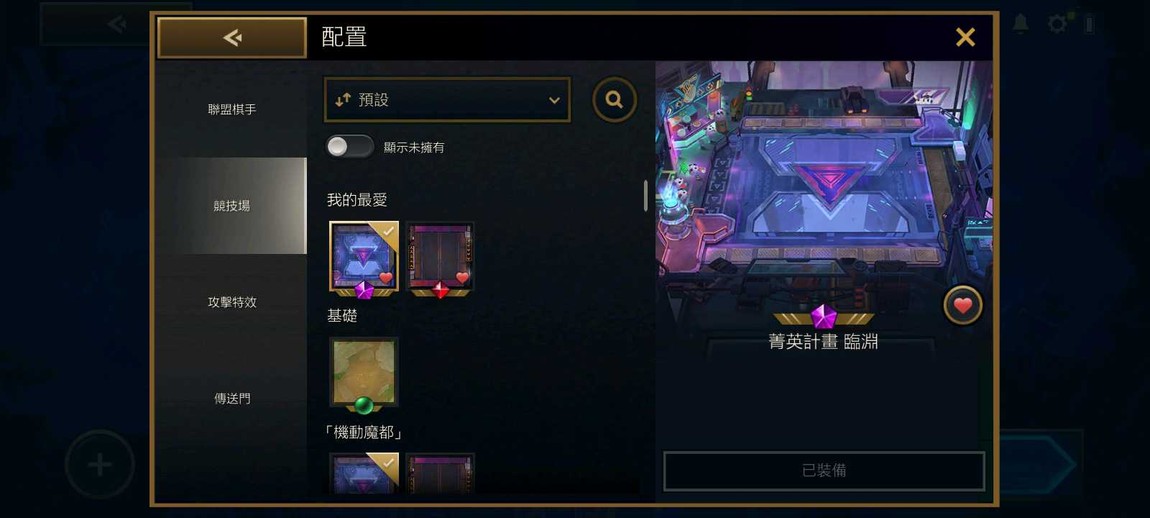Click heart on red favorite arena thumbnail

(462, 277)
